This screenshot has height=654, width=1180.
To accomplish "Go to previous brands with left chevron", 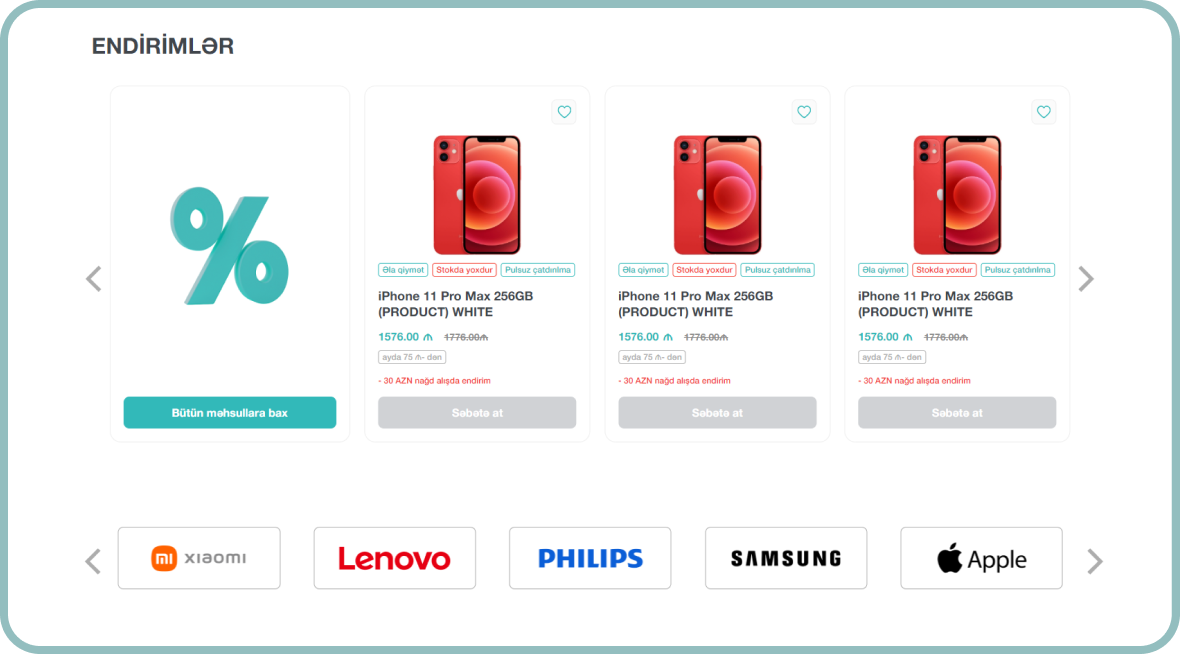I will coord(93,561).
